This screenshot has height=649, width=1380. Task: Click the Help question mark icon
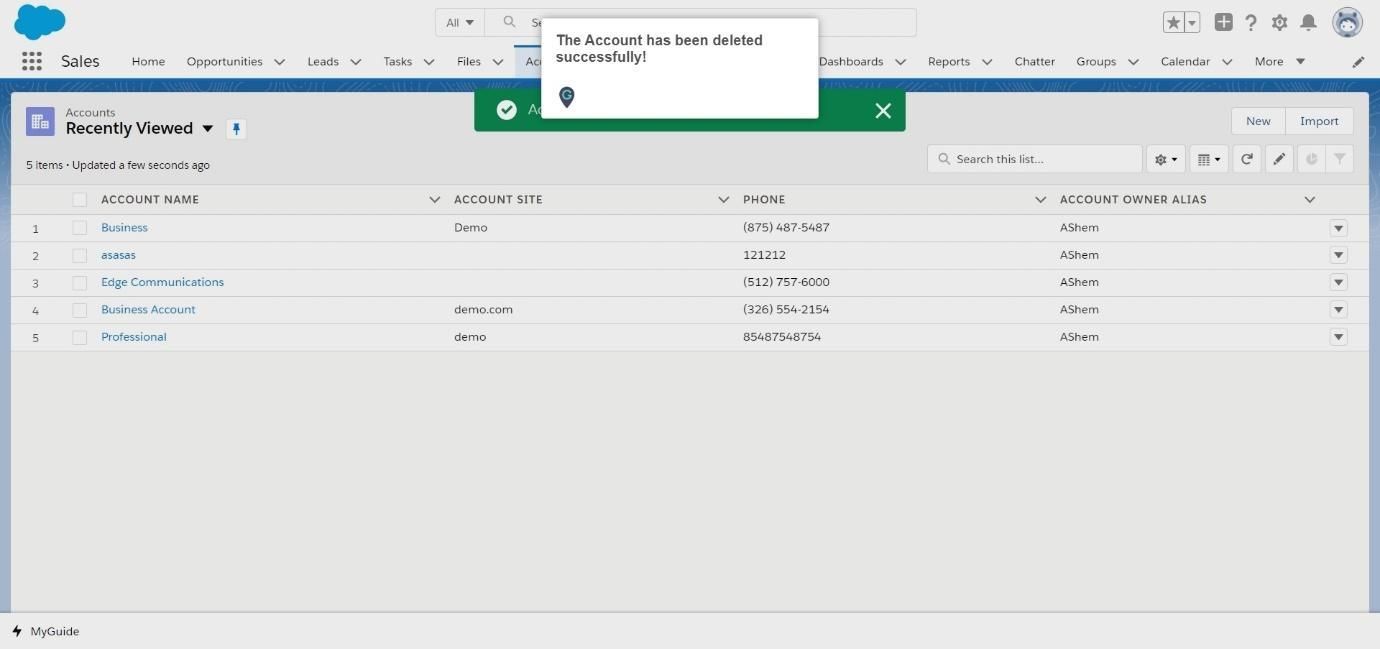[1251, 22]
